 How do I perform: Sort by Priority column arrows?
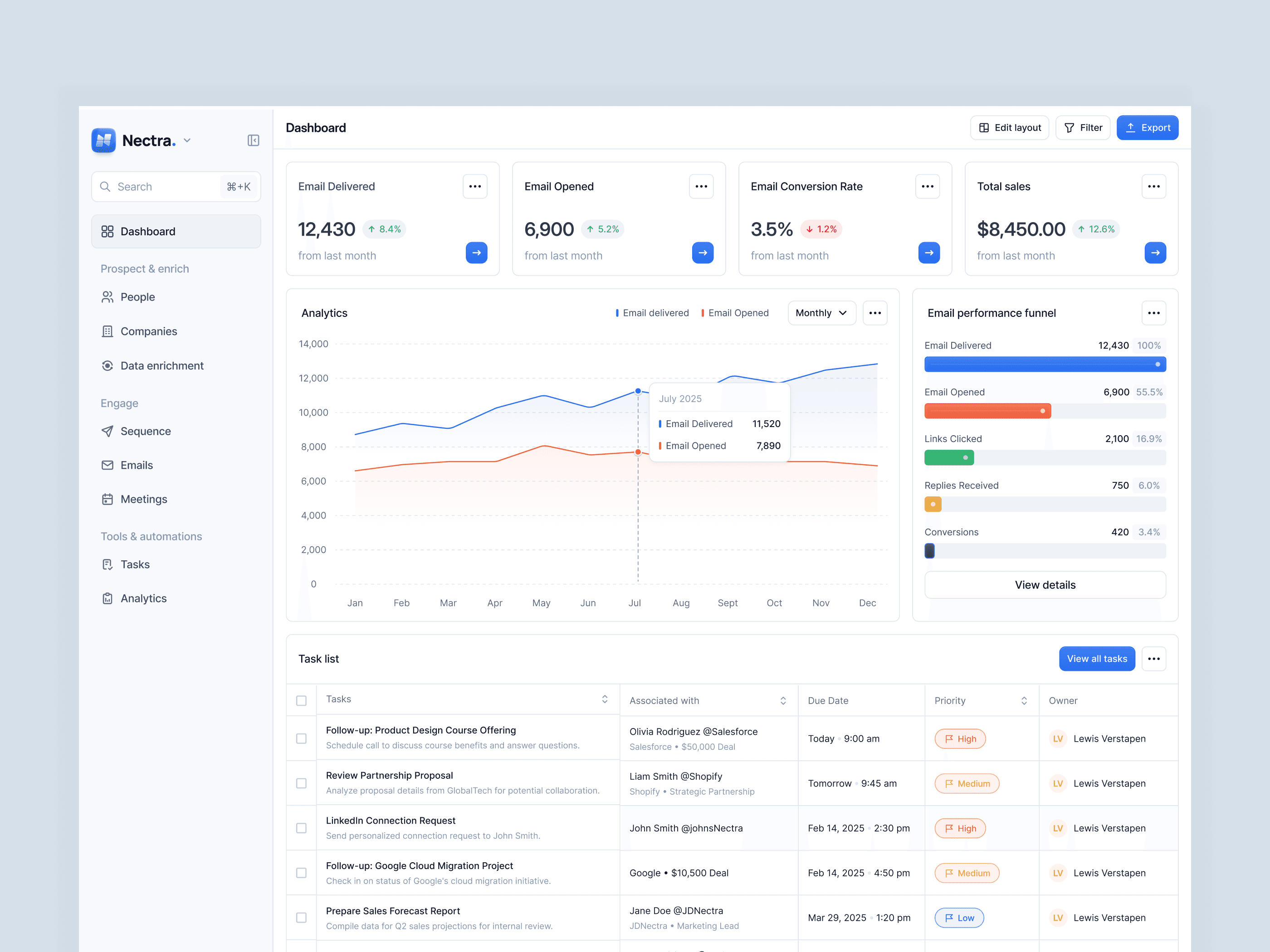click(x=1024, y=701)
